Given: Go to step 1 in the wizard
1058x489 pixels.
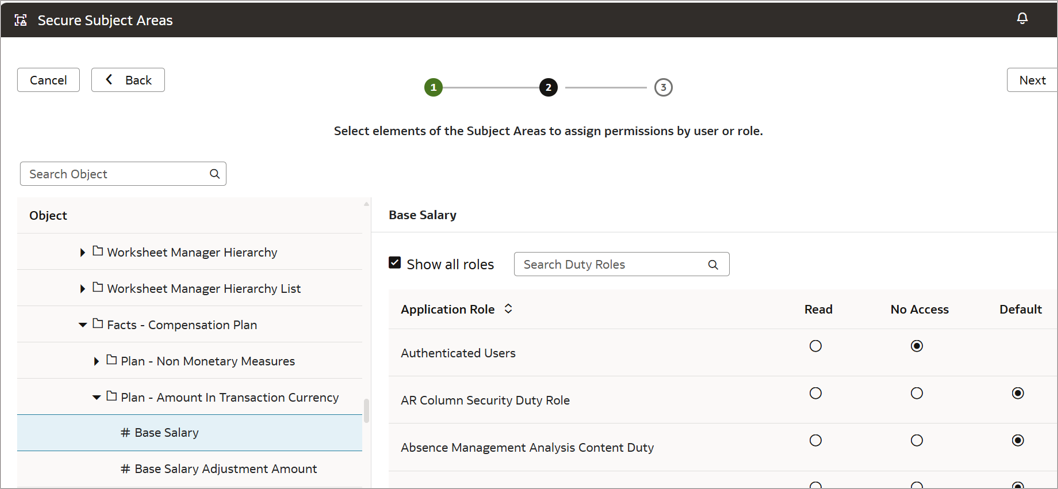Looking at the screenshot, I should tap(433, 88).
